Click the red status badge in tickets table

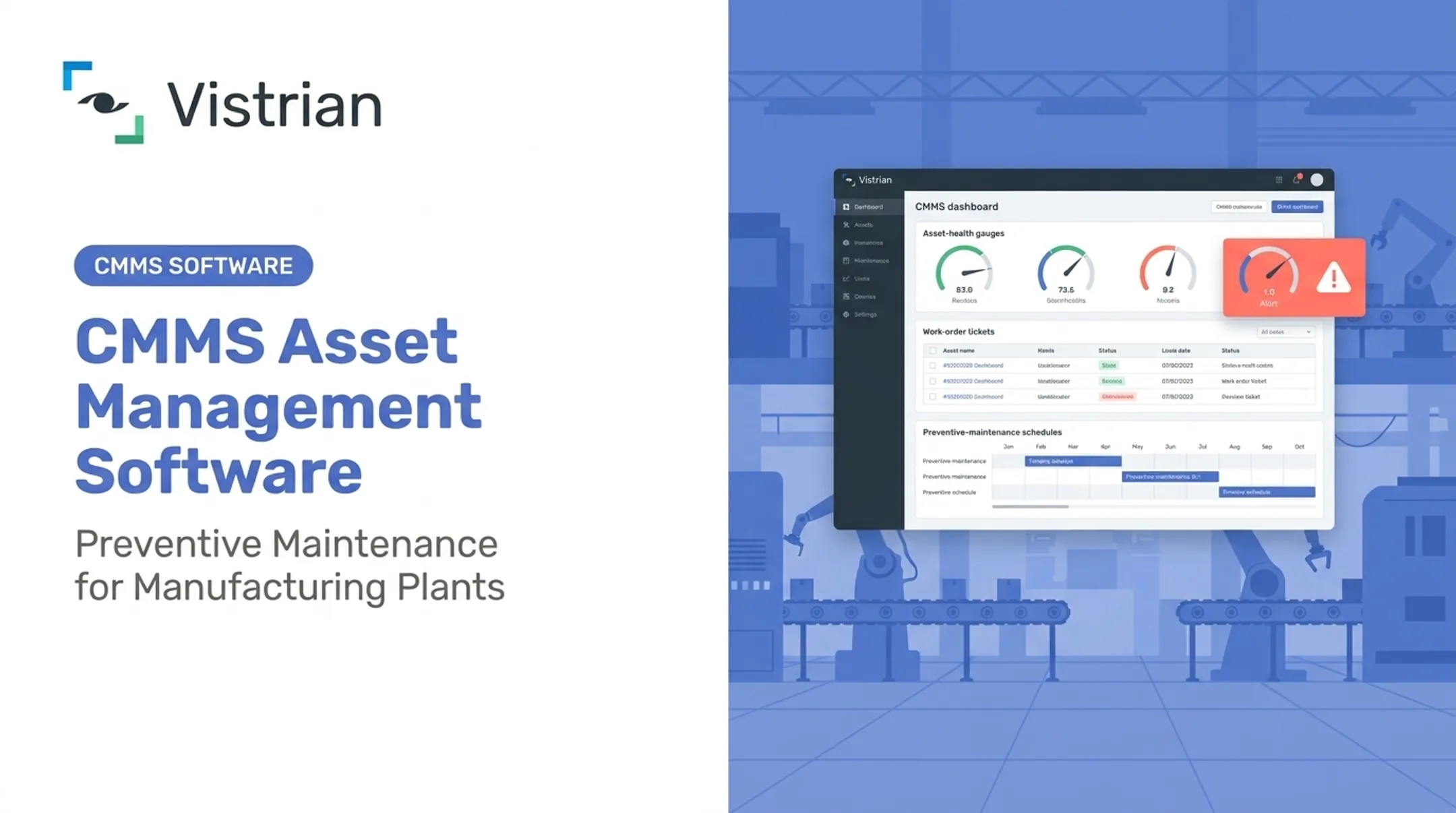point(1117,397)
